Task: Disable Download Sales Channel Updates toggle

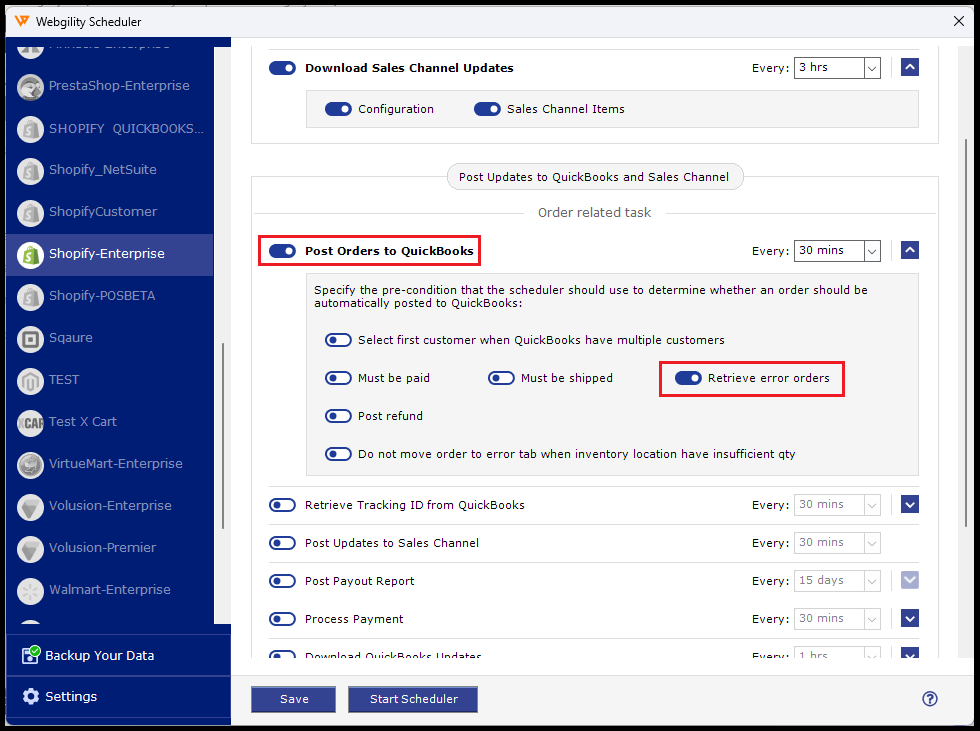Action: click(282, 67)
